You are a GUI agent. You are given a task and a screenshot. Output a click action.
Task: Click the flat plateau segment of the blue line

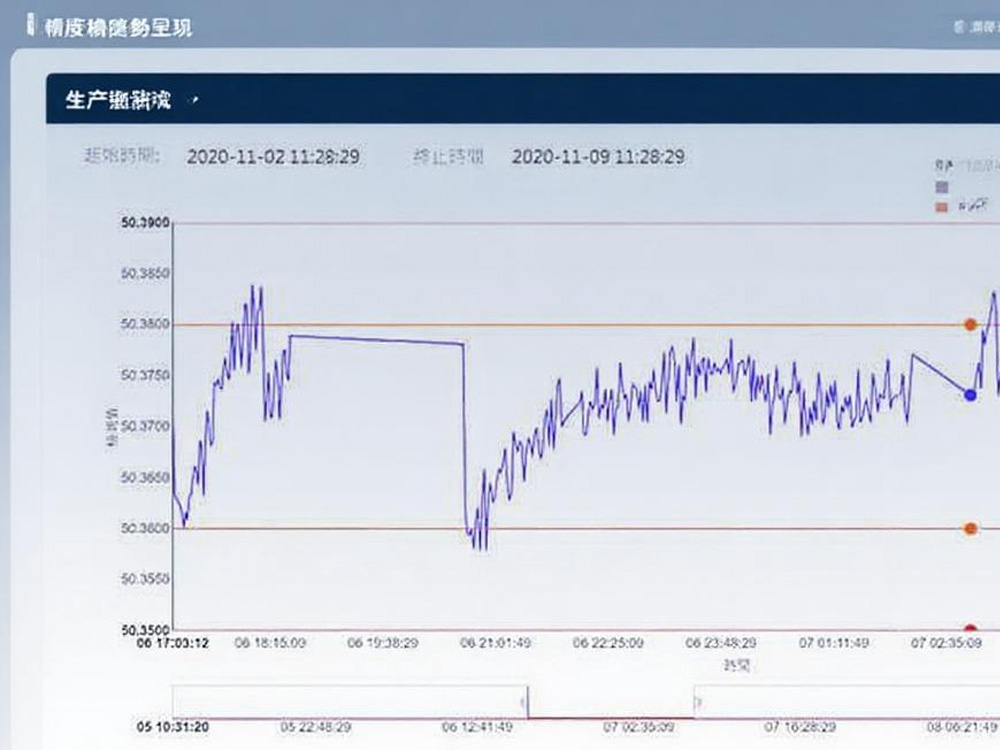[x=376, y=340]
